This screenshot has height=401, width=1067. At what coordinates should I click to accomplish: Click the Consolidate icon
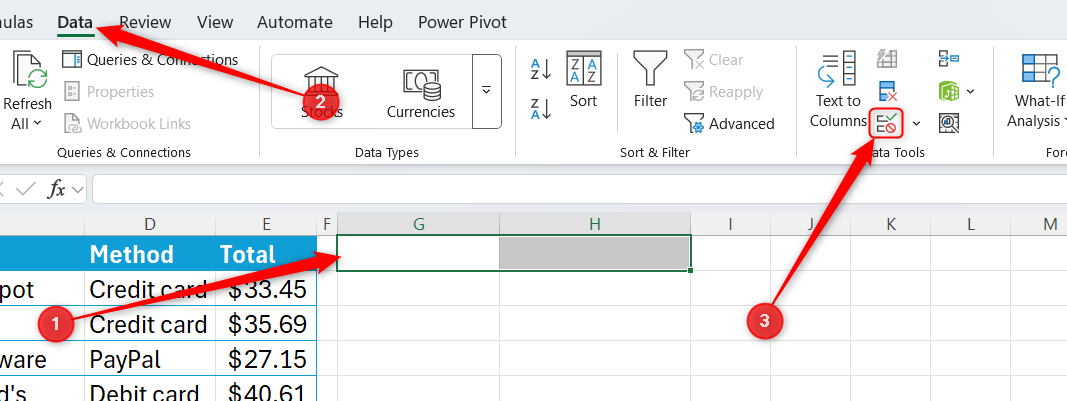pyautogui.click(x=949, y=59)
